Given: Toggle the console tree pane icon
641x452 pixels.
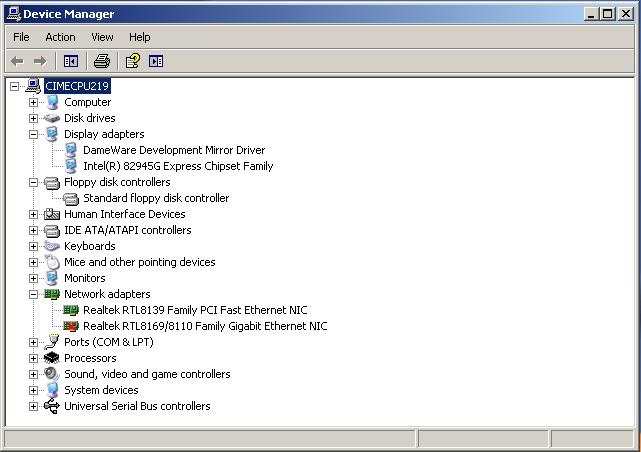Looking at the screenshot, I should coord(71,61).
